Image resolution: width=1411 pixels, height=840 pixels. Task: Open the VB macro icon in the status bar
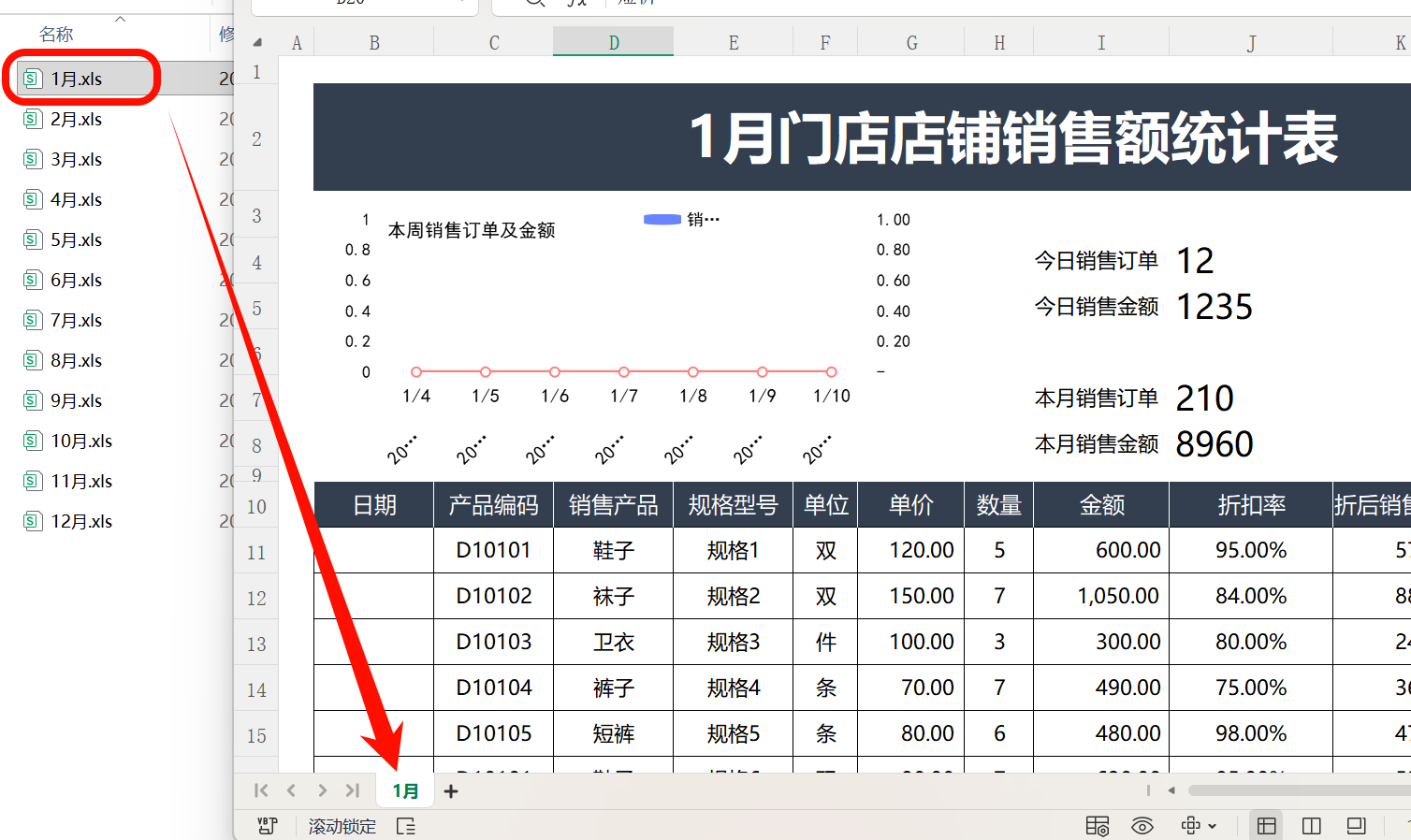[269, 826]
